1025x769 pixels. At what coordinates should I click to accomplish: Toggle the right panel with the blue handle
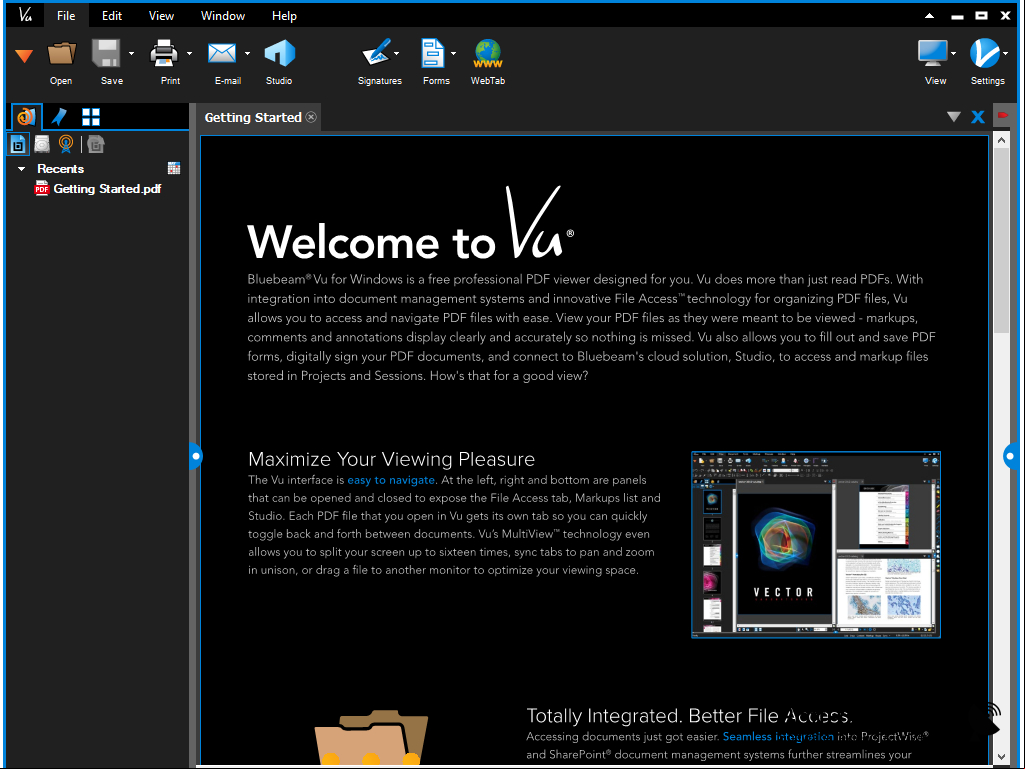[1011, 456]
